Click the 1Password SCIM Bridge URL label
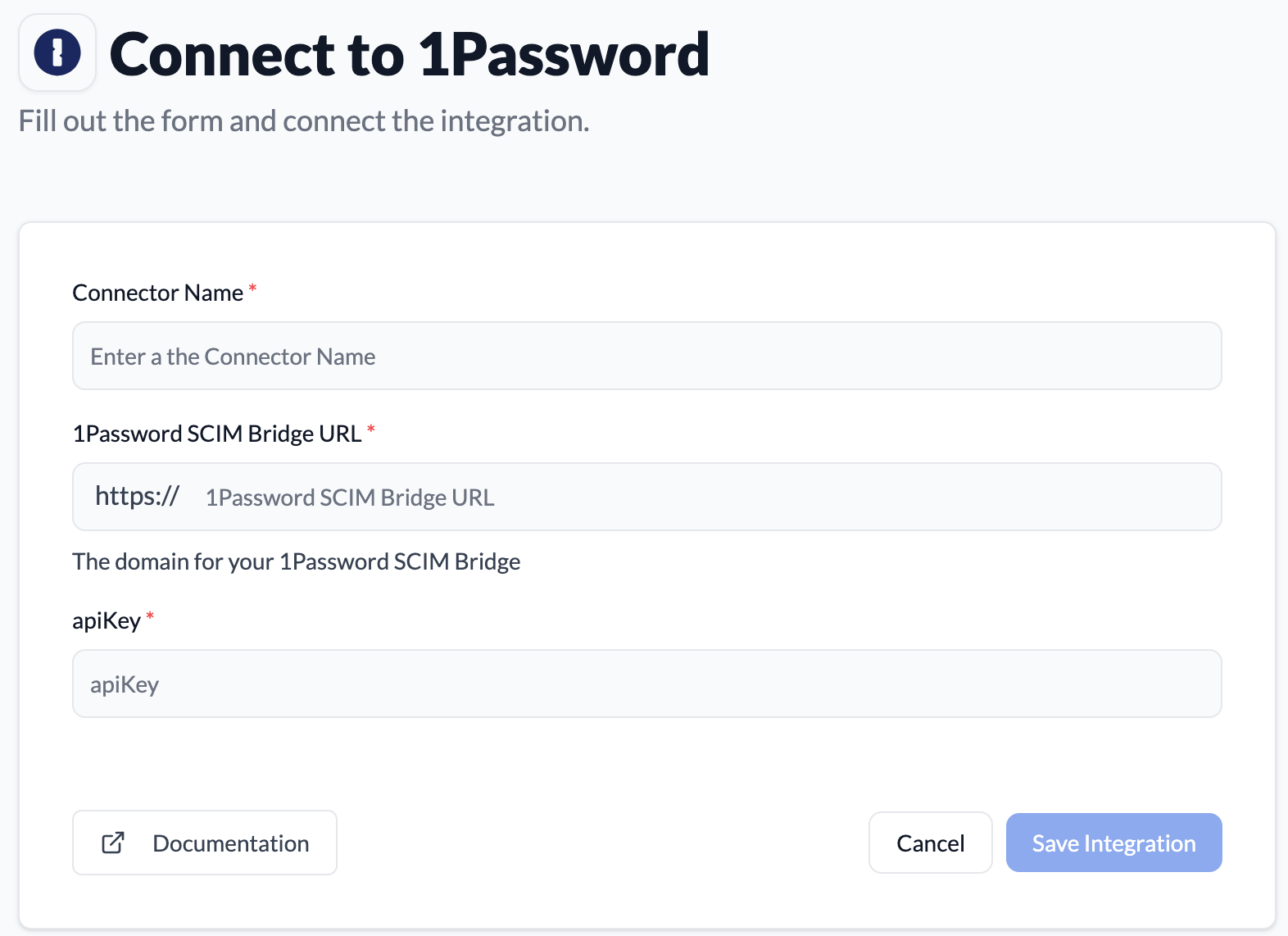This screenshot has height=936, width=1288. 217,434
